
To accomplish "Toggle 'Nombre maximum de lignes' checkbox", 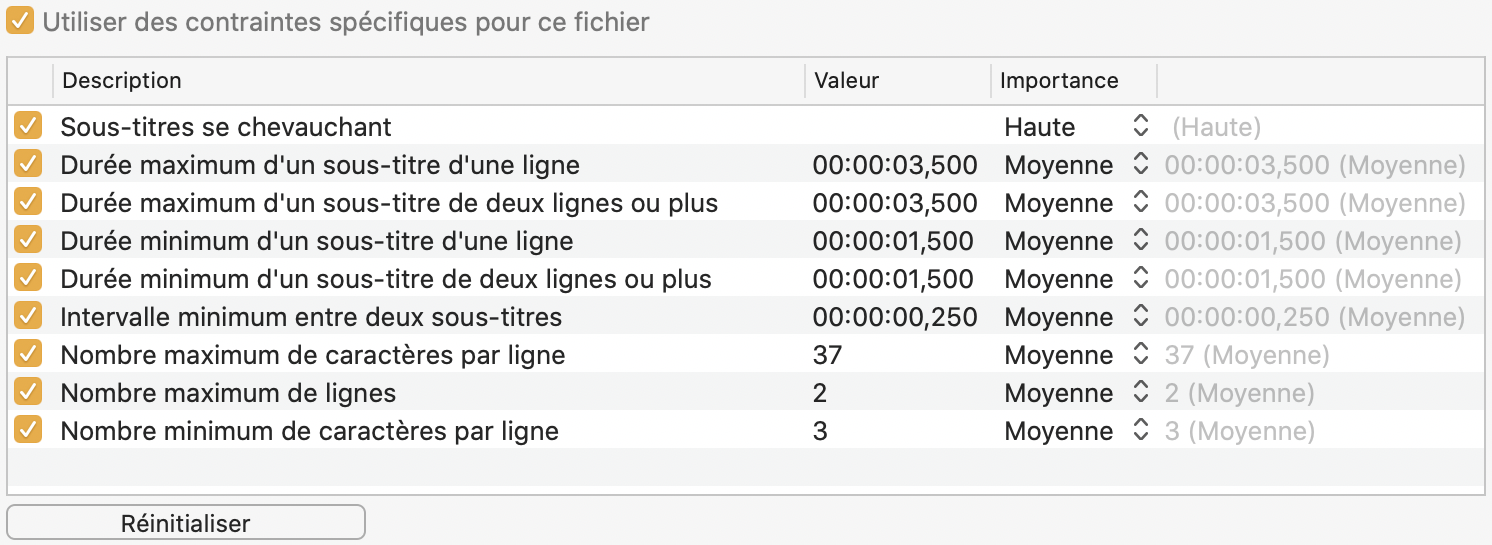I will point(28,393).
